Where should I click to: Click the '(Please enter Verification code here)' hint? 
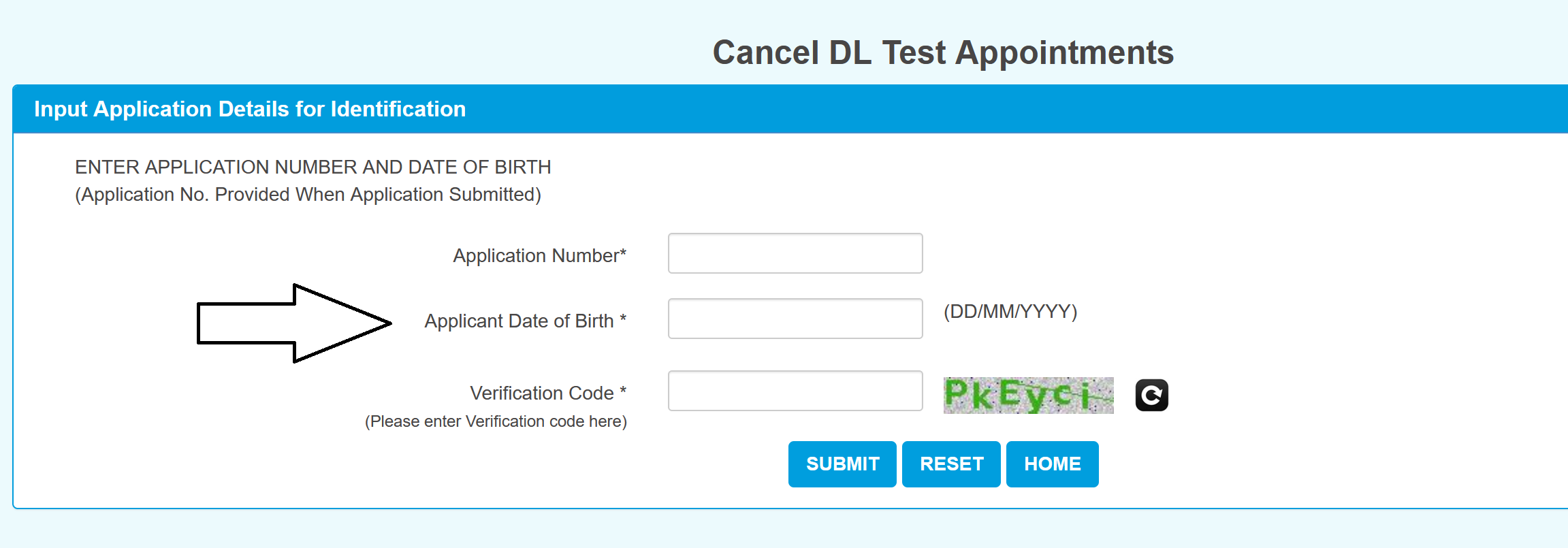[x=496, y=421]
